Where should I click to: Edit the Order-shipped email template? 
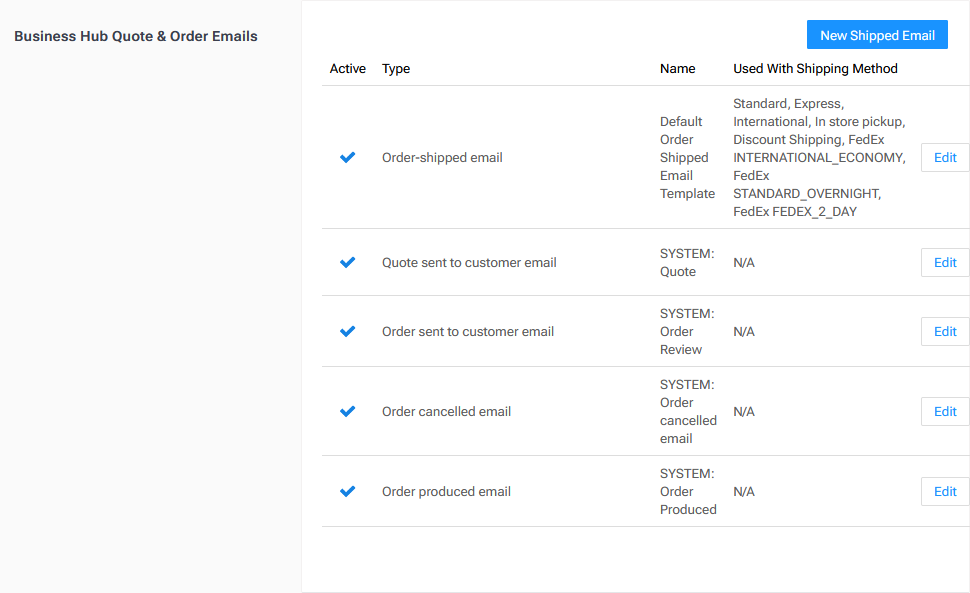tap(944, 157)
